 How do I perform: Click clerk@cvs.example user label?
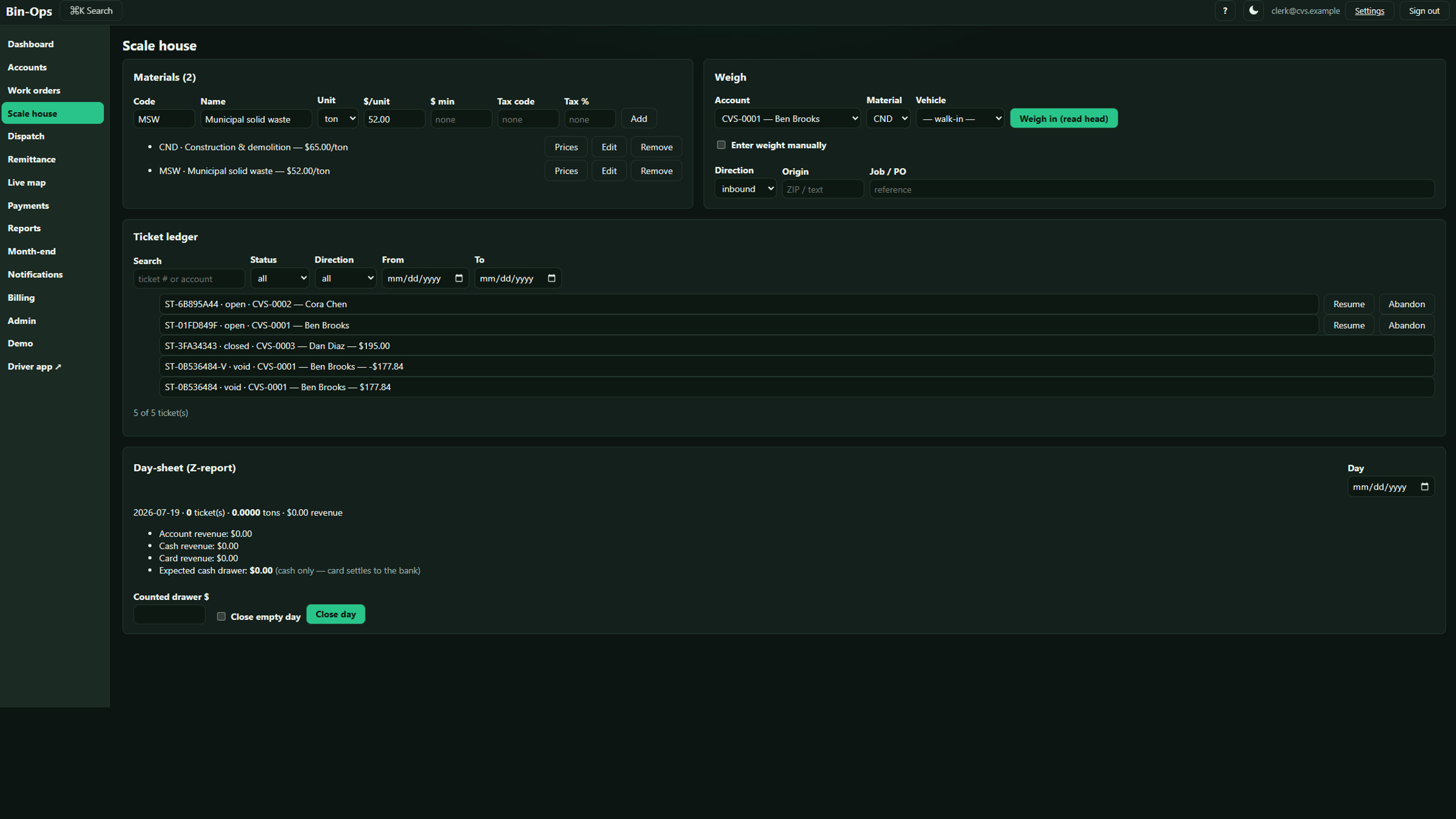(1305, 11)
